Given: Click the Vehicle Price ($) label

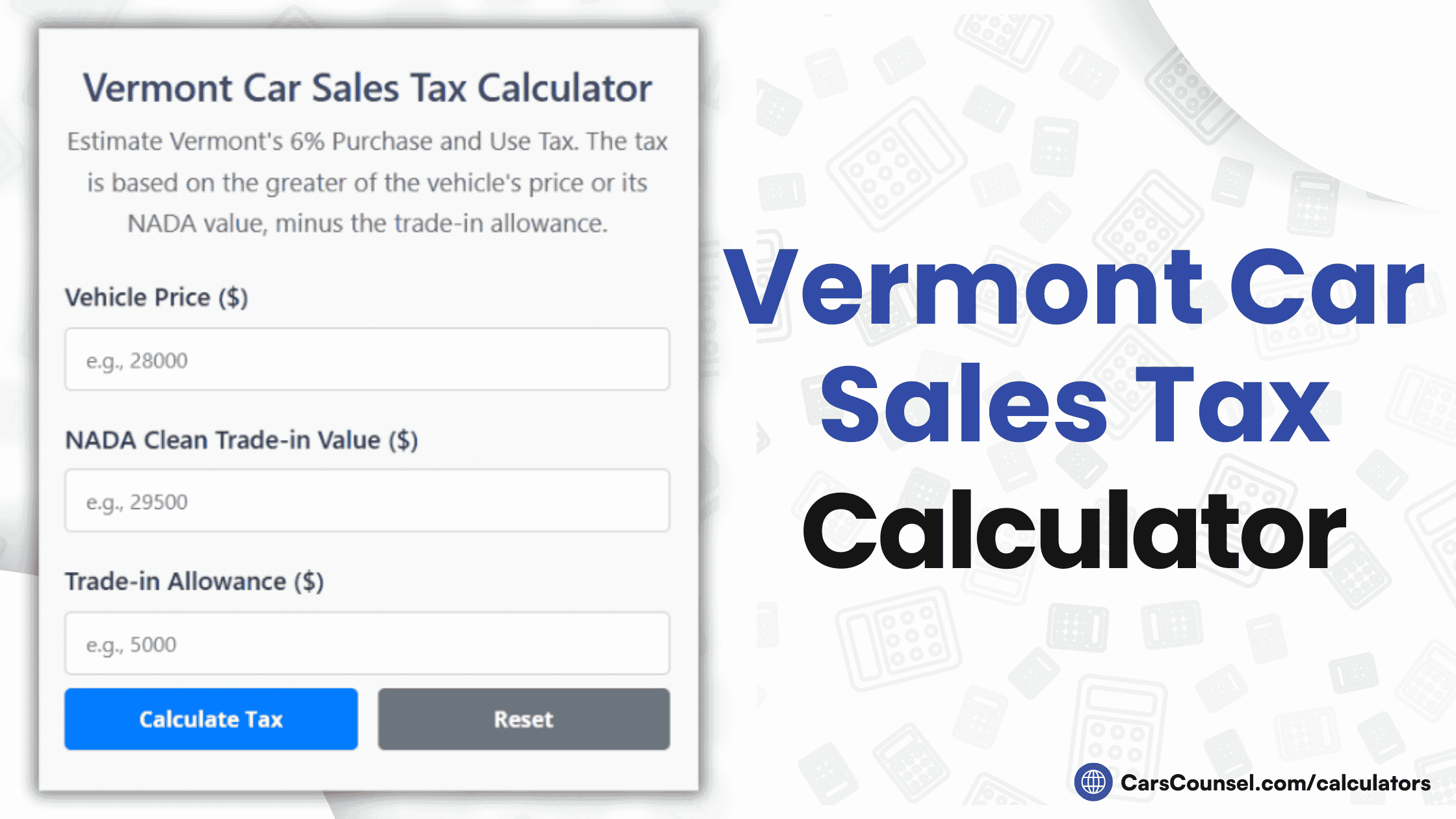Looking at the screenshot, I should click(157, 297).
